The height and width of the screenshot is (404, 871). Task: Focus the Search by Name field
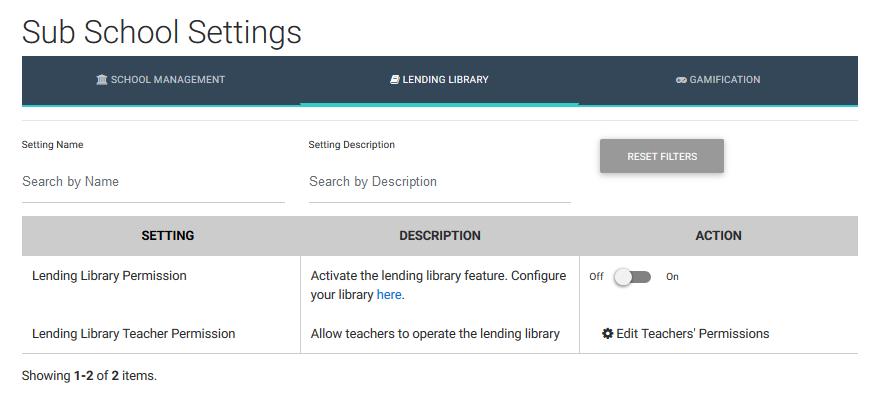(153, 182)
